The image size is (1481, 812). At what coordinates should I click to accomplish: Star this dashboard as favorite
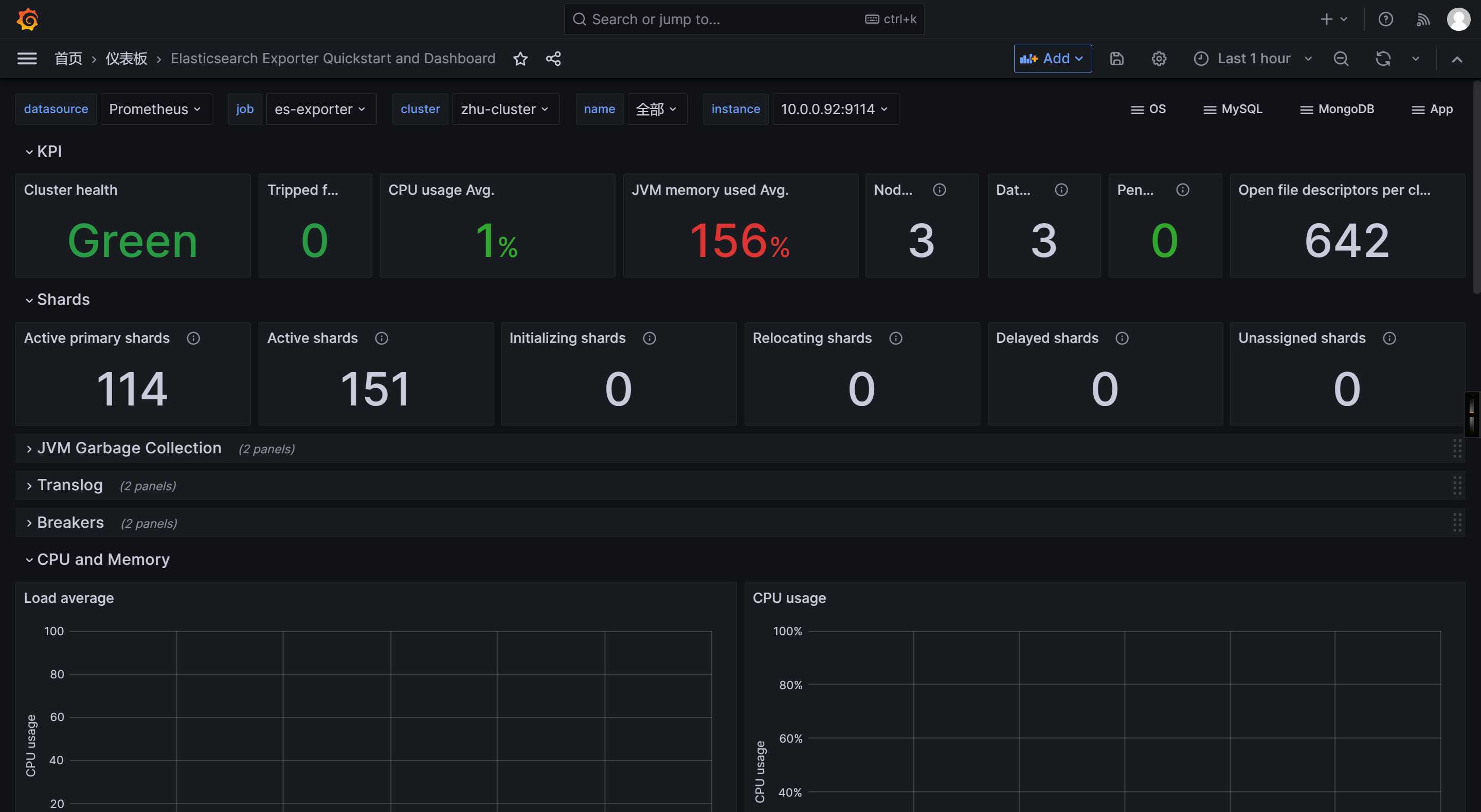[x=520, y=59]
